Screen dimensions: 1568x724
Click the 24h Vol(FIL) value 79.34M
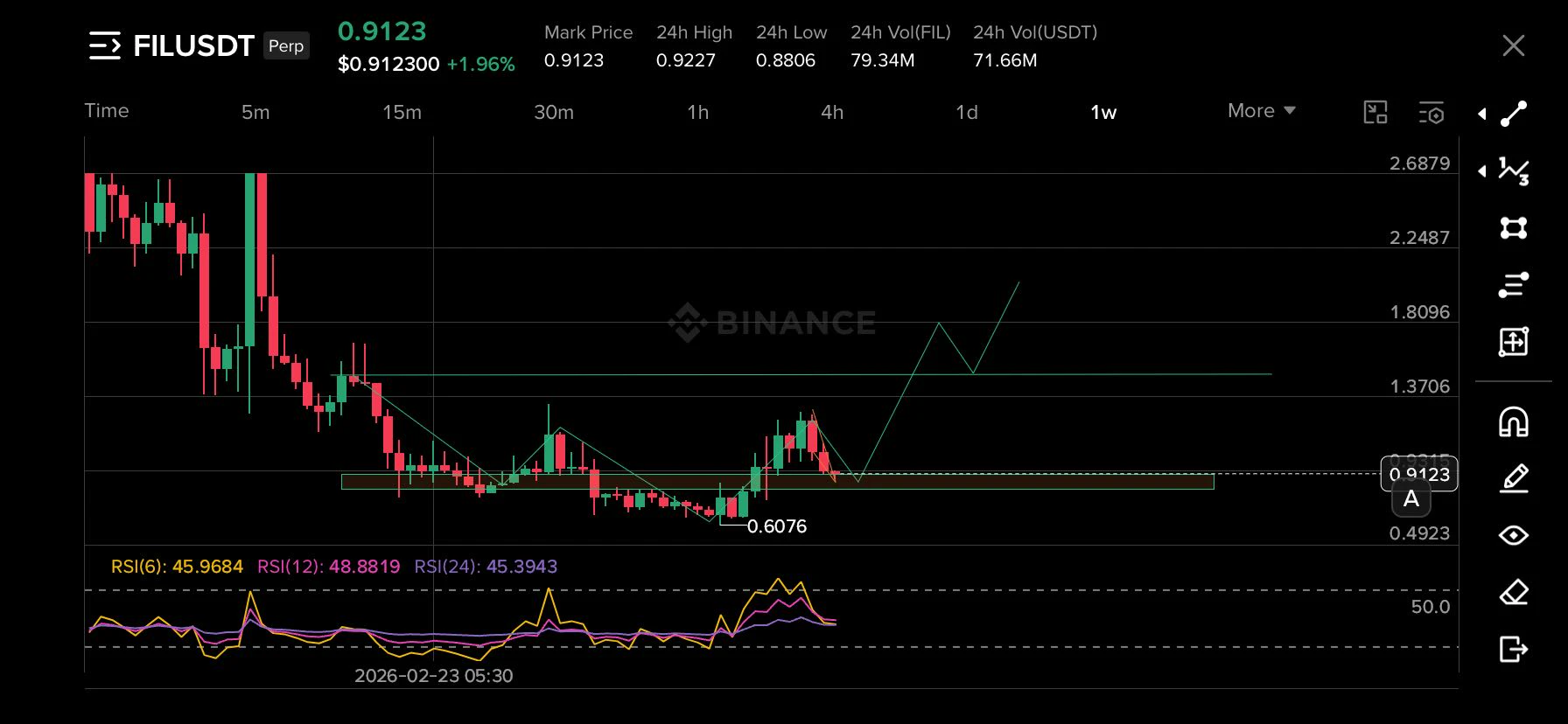883,60
